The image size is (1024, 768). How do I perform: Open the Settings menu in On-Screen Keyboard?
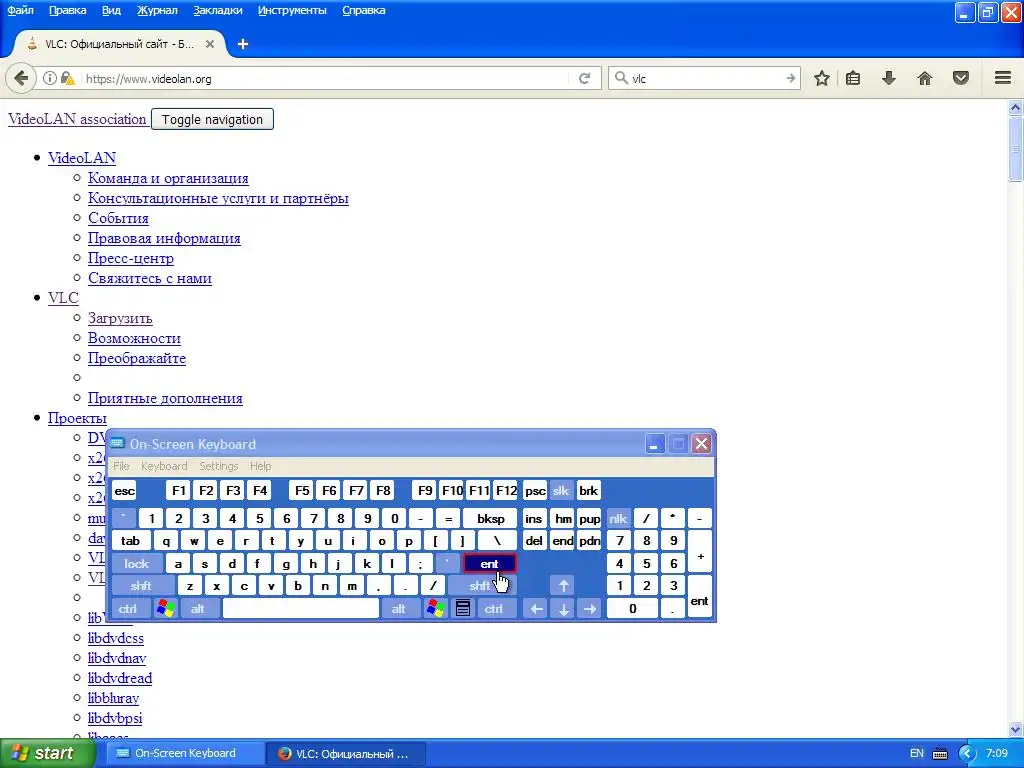(218, 466)
